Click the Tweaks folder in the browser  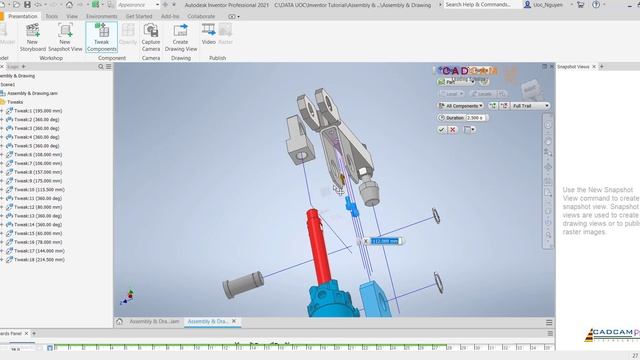point(12,102)
